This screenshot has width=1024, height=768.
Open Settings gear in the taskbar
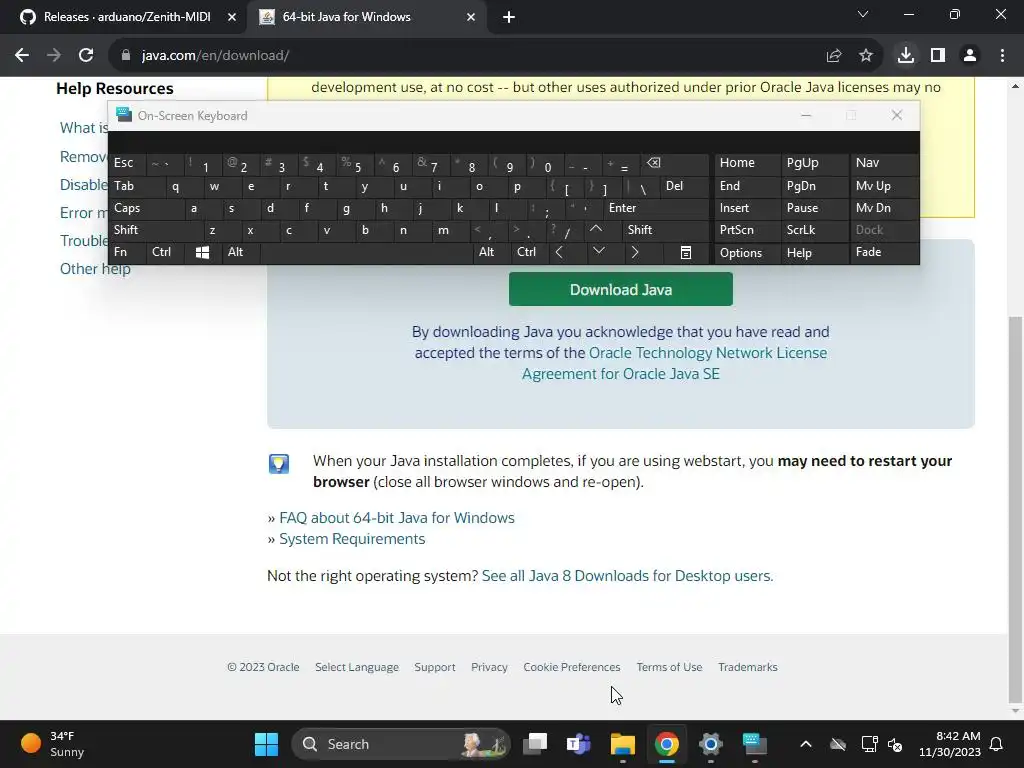(x=711, y=744)
